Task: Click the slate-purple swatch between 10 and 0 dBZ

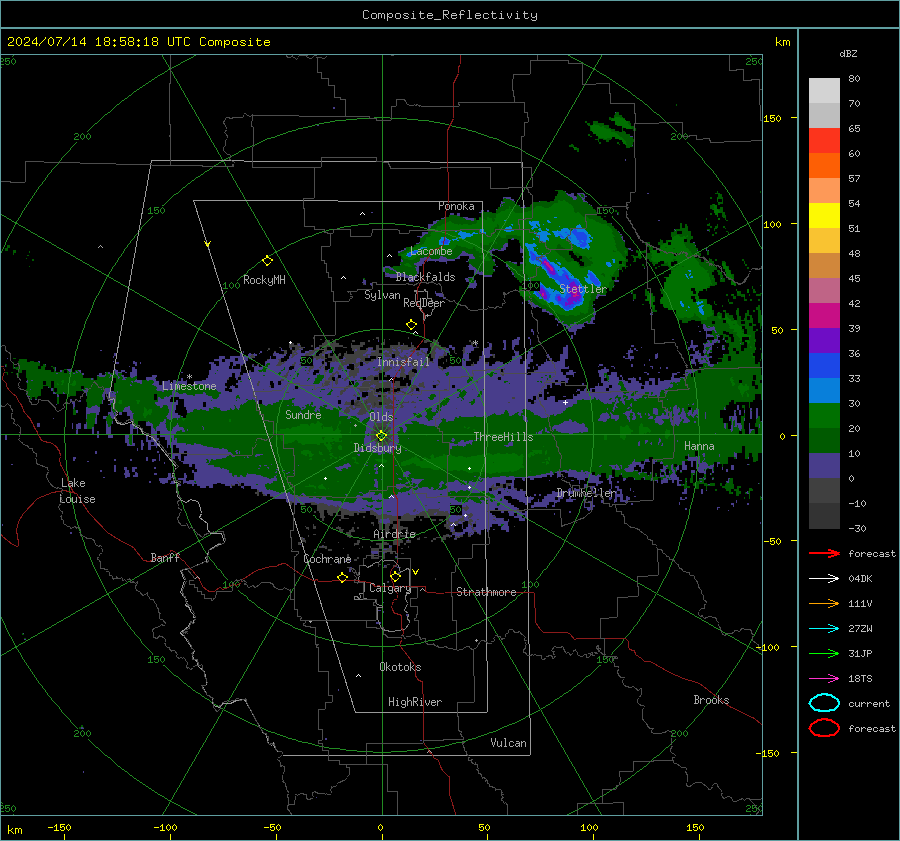Action: pos(824,466)
